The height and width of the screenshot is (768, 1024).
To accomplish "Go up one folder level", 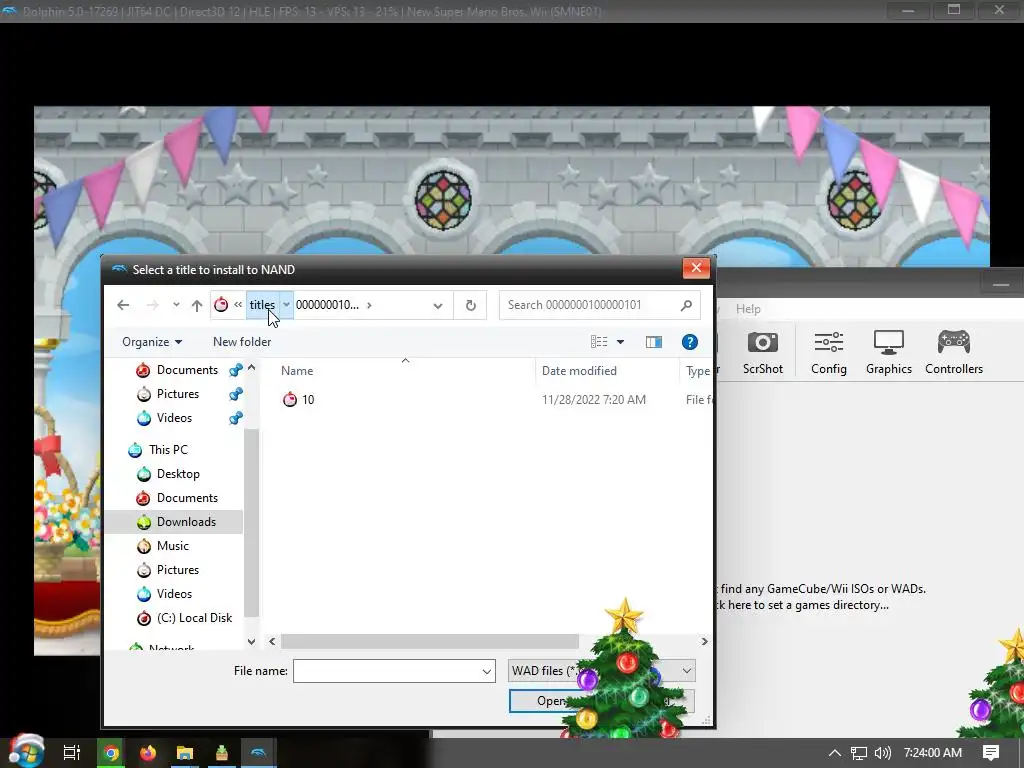I will coord(197,305).
